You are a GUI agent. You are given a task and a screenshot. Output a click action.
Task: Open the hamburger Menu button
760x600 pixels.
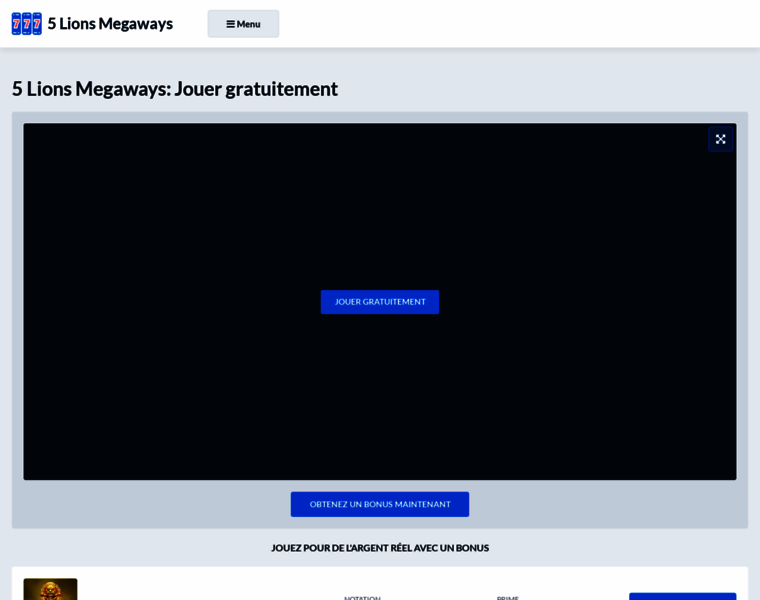243,24
